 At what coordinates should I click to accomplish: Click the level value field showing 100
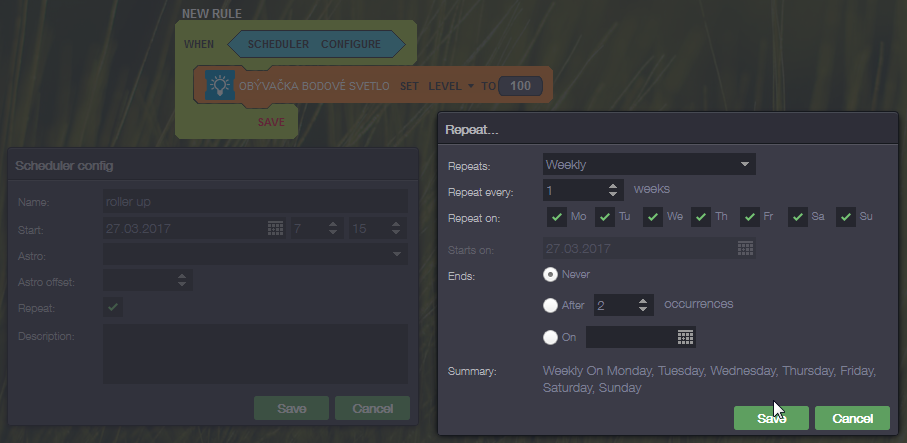[520, 86]
